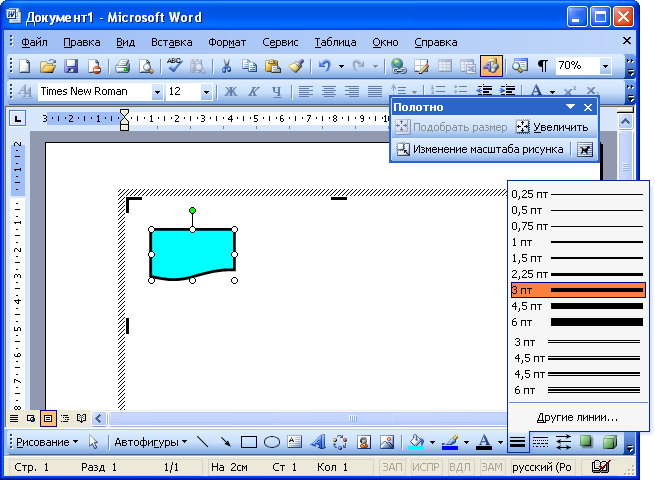Expand the undo history arrow
This screenshot has height=480, width=655.
341,66
